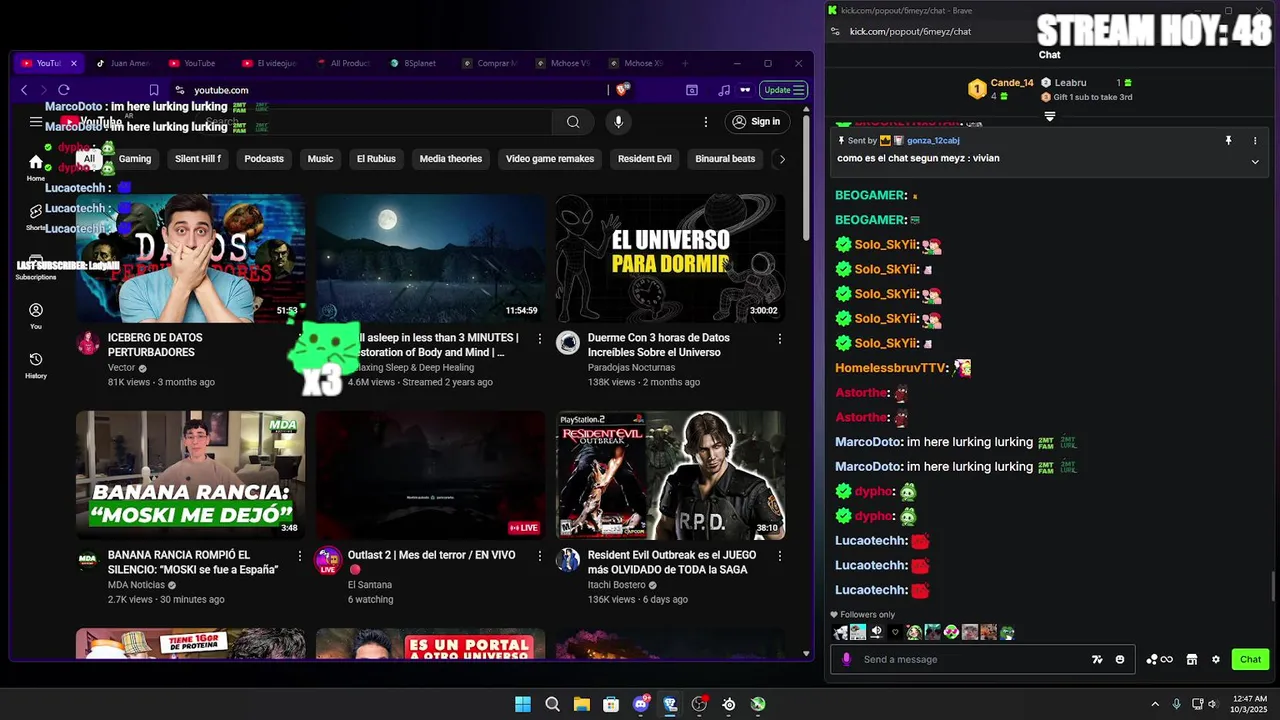Screen dimensions: 1280x720
Task: Open the You section in YouTube sidebar
Action: click(x=36, y=316)
